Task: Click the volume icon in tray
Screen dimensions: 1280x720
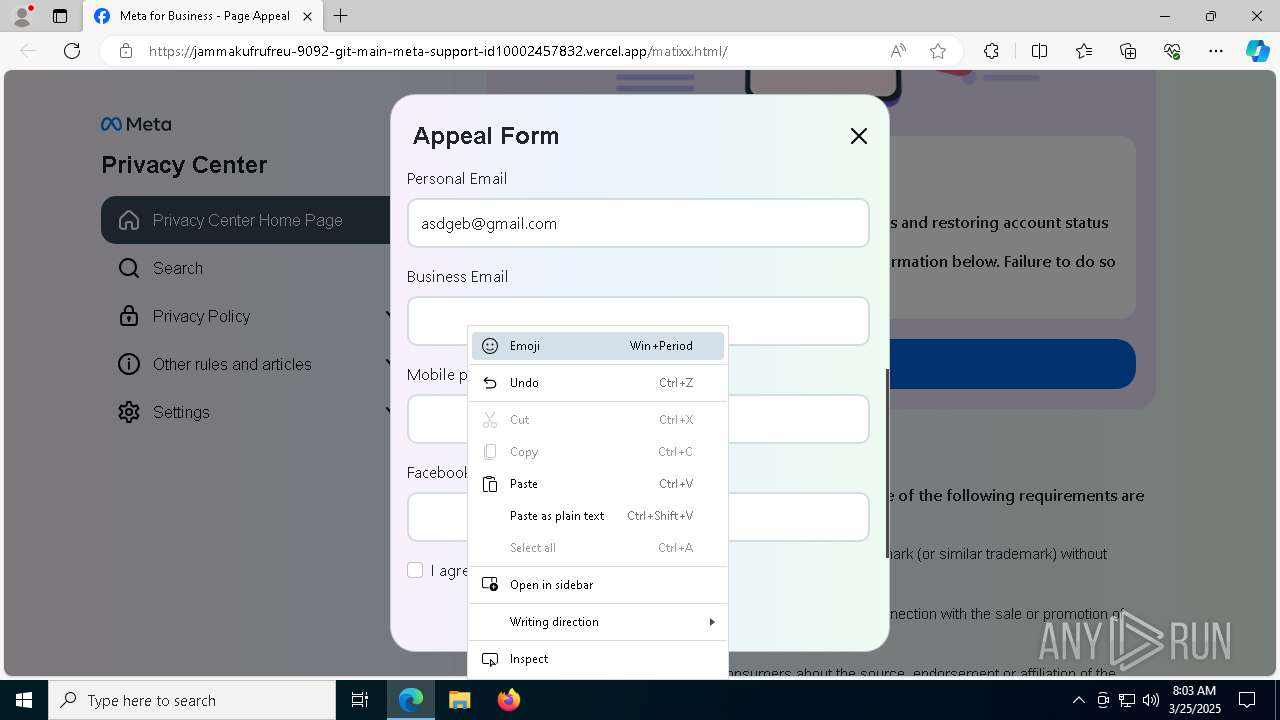Action: click(x=1150, y=700)
